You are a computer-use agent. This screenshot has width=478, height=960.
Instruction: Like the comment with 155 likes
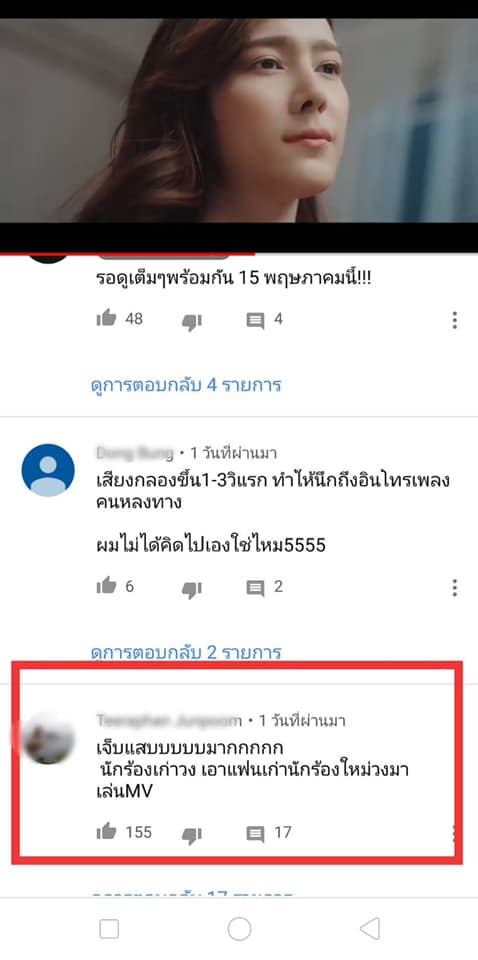[x=106, y=831]
